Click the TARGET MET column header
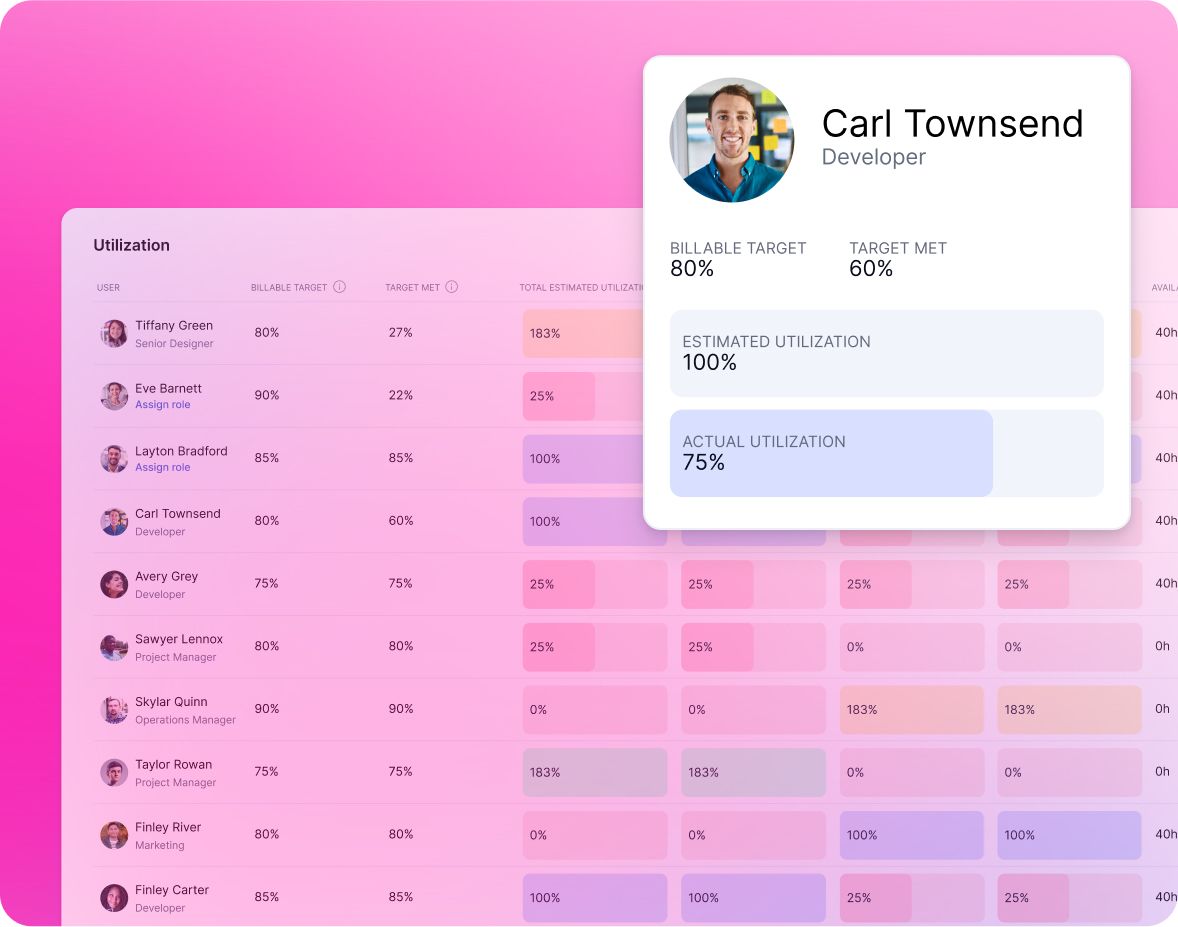The width and height of the screenshot is (1178, 927). [412, 288]
